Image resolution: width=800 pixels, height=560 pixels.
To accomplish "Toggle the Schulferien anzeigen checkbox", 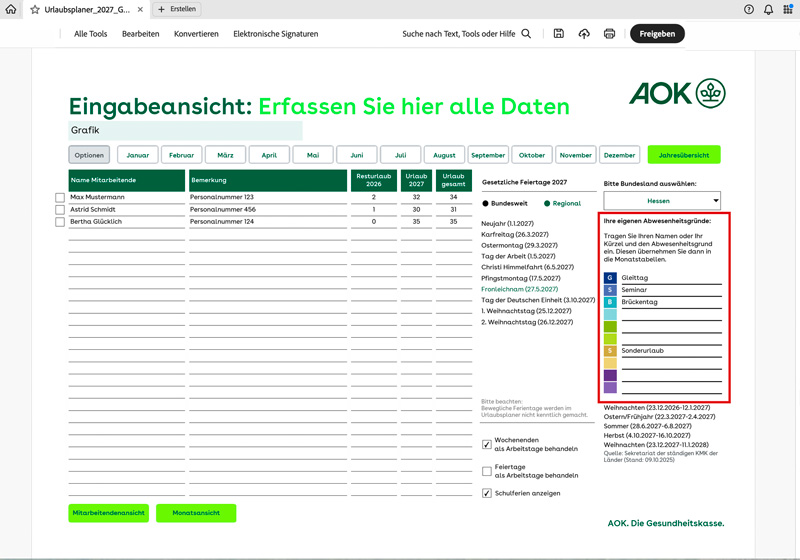I will coord(487,493).
